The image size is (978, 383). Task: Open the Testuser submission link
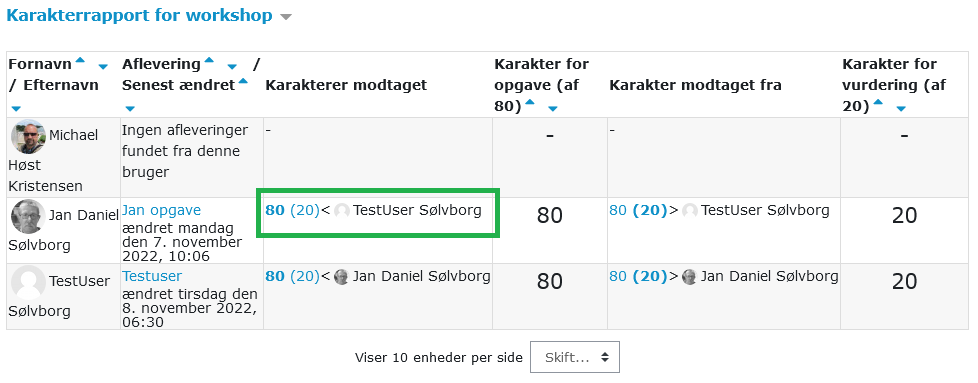click(x=152, y=276)
